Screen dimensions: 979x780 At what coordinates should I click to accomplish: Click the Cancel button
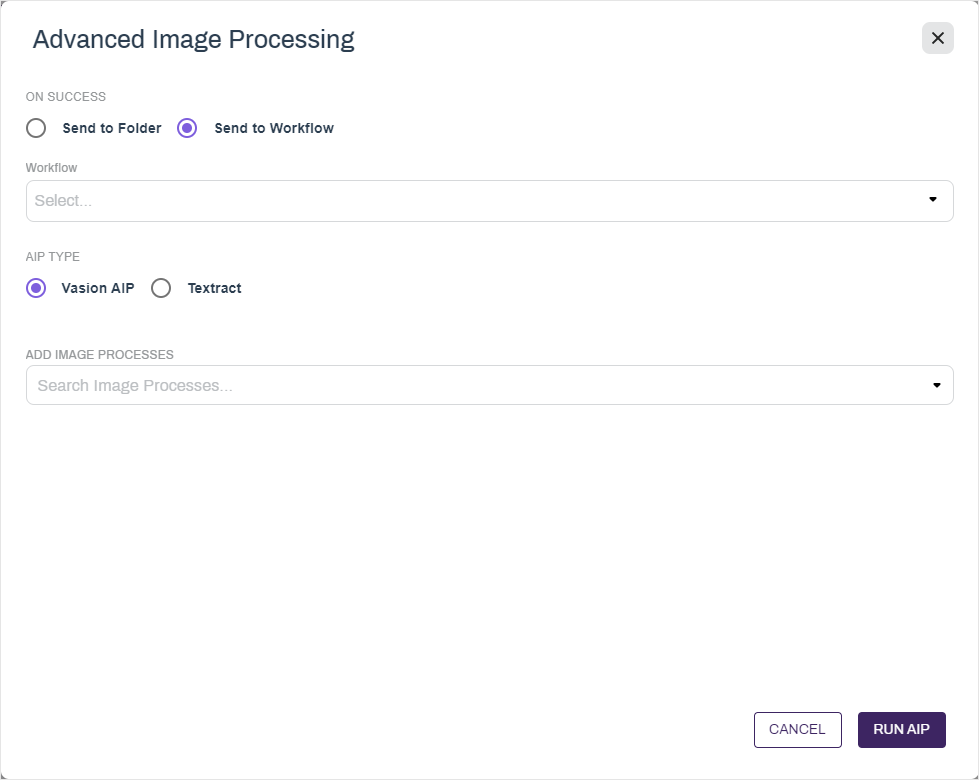797,729
